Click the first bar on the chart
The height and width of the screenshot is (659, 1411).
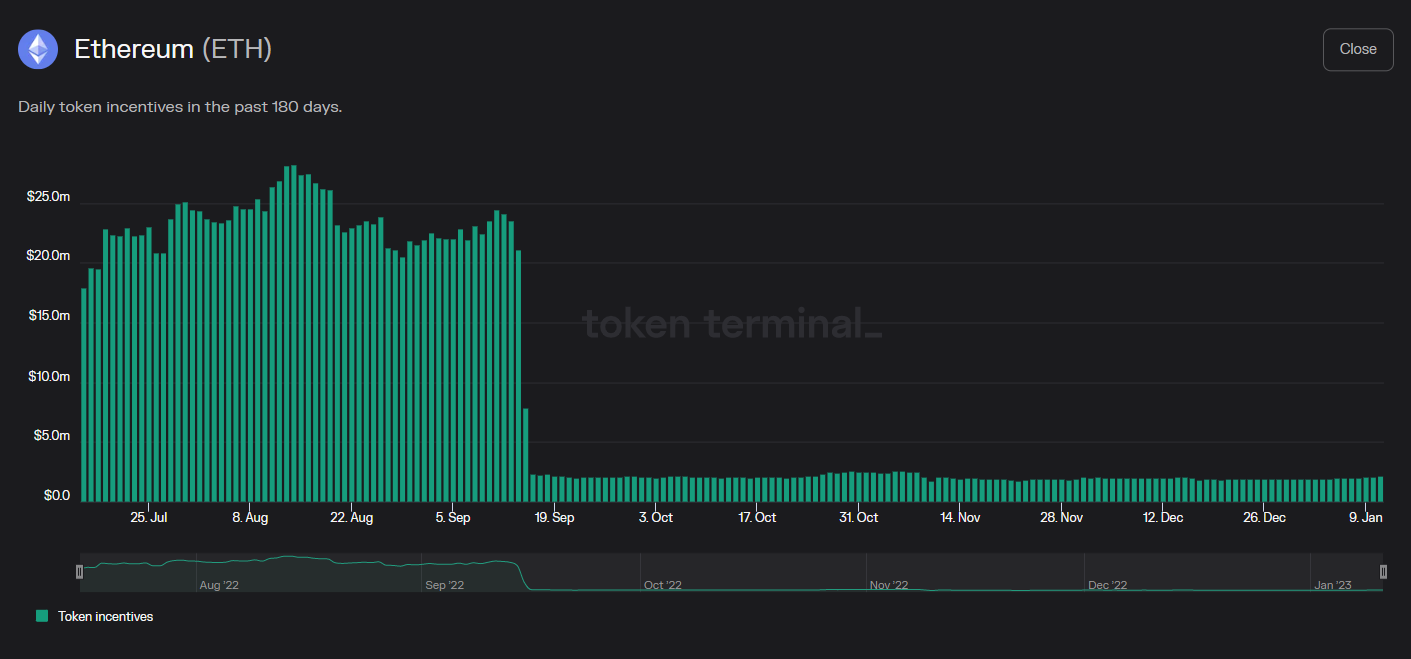84,395
